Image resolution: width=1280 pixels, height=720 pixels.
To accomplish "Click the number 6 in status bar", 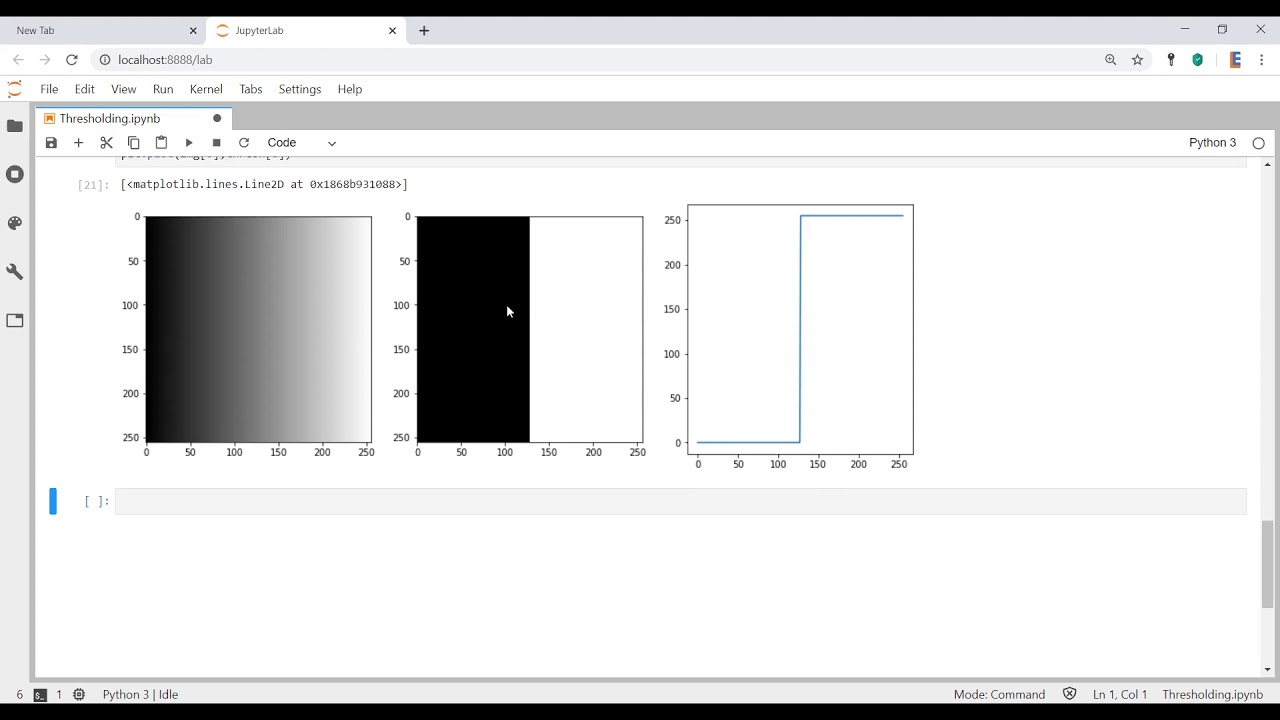I will point(19,694).
